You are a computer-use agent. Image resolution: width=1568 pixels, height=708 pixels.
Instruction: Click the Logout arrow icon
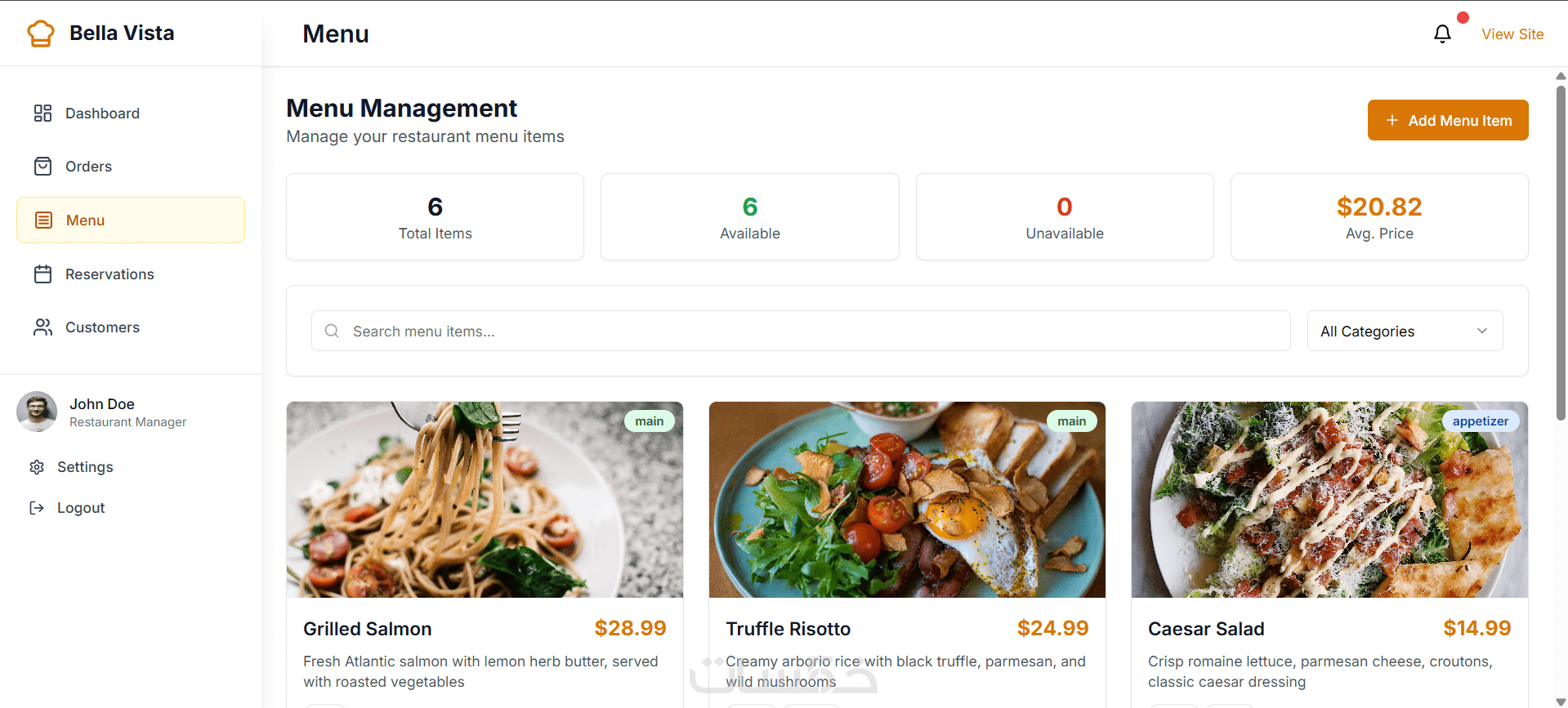37,508
